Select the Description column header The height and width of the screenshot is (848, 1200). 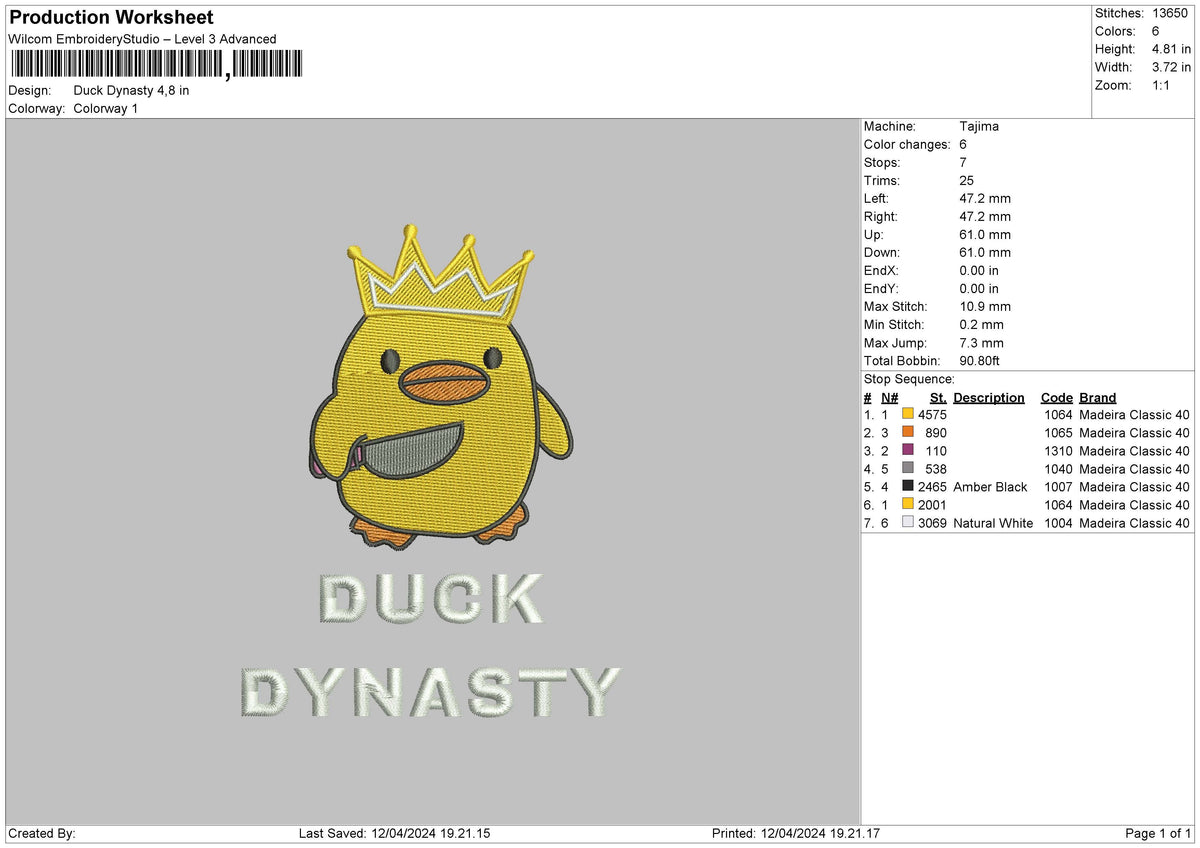988,397
